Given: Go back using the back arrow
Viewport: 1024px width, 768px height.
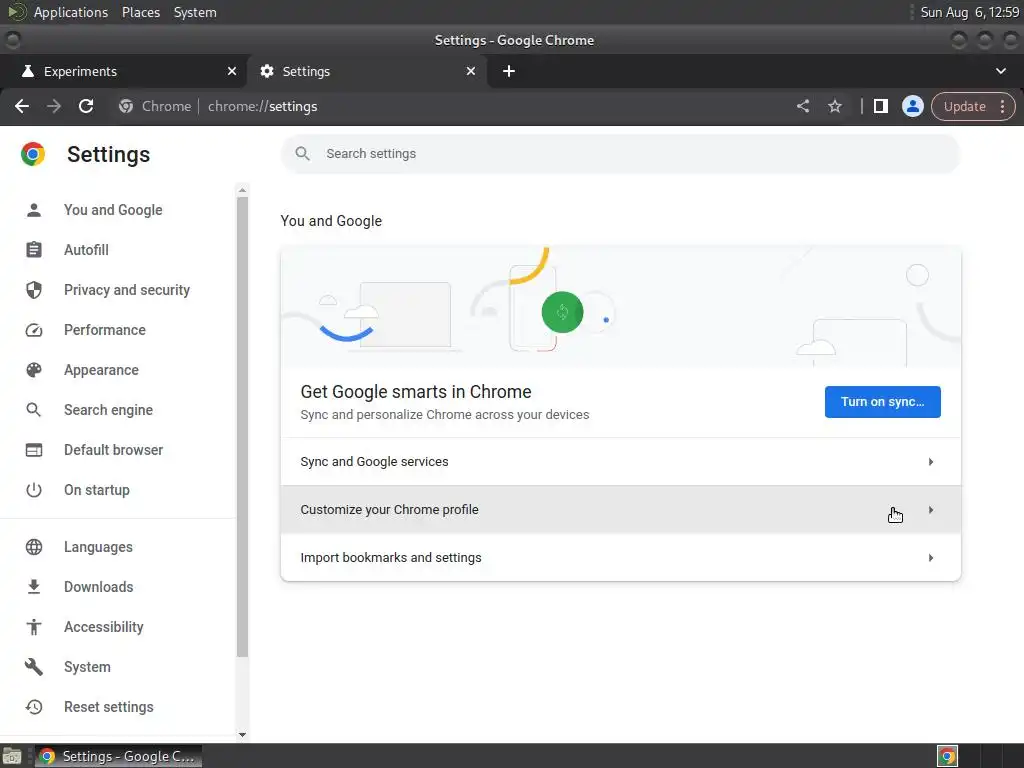Looking at the screenshot, I should 22,106.
